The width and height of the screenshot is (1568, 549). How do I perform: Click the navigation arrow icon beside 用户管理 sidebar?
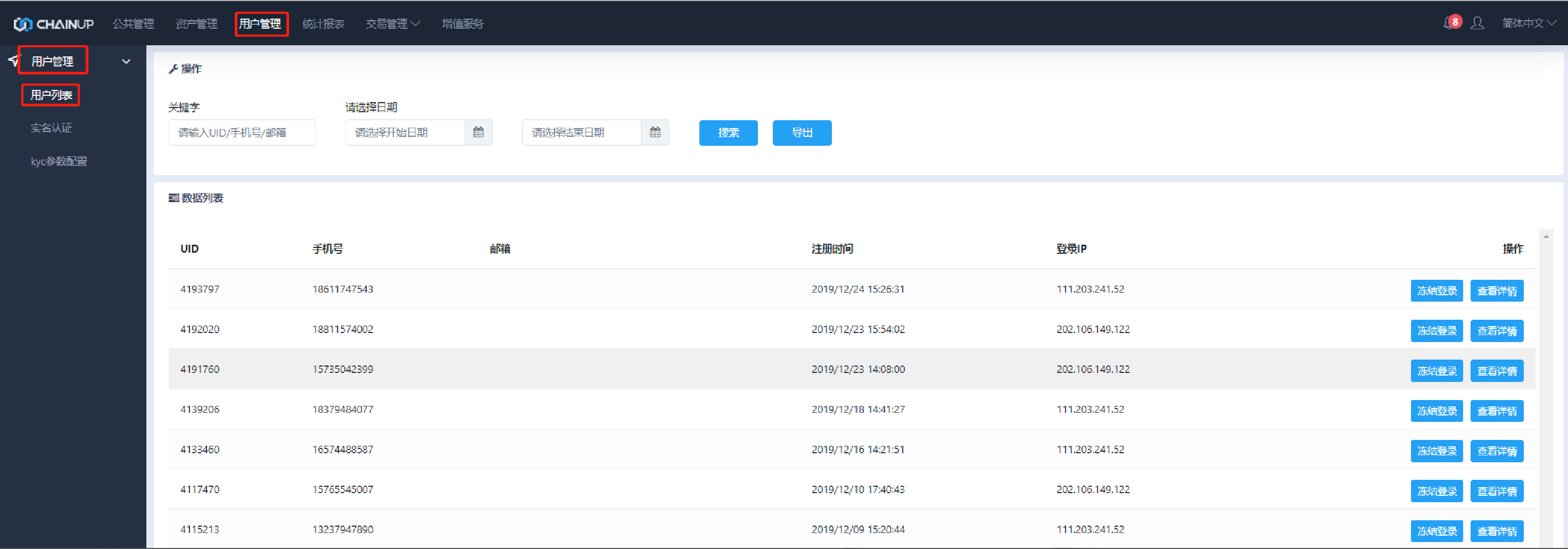tap(13, 60)
